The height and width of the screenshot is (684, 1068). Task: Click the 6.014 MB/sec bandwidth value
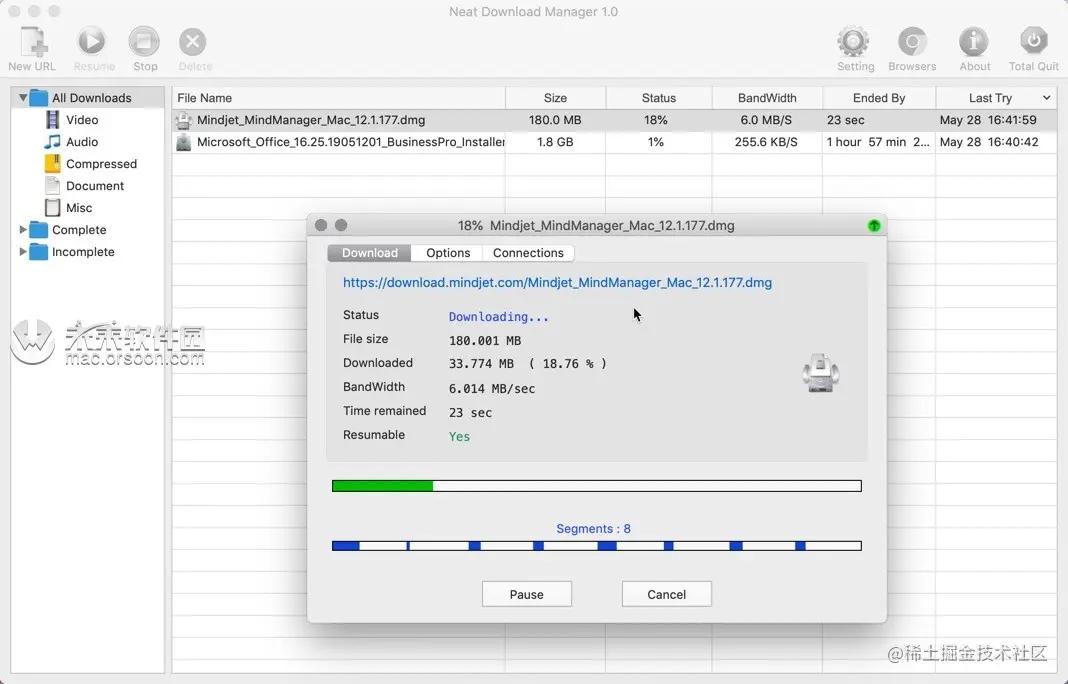point(492,389)
